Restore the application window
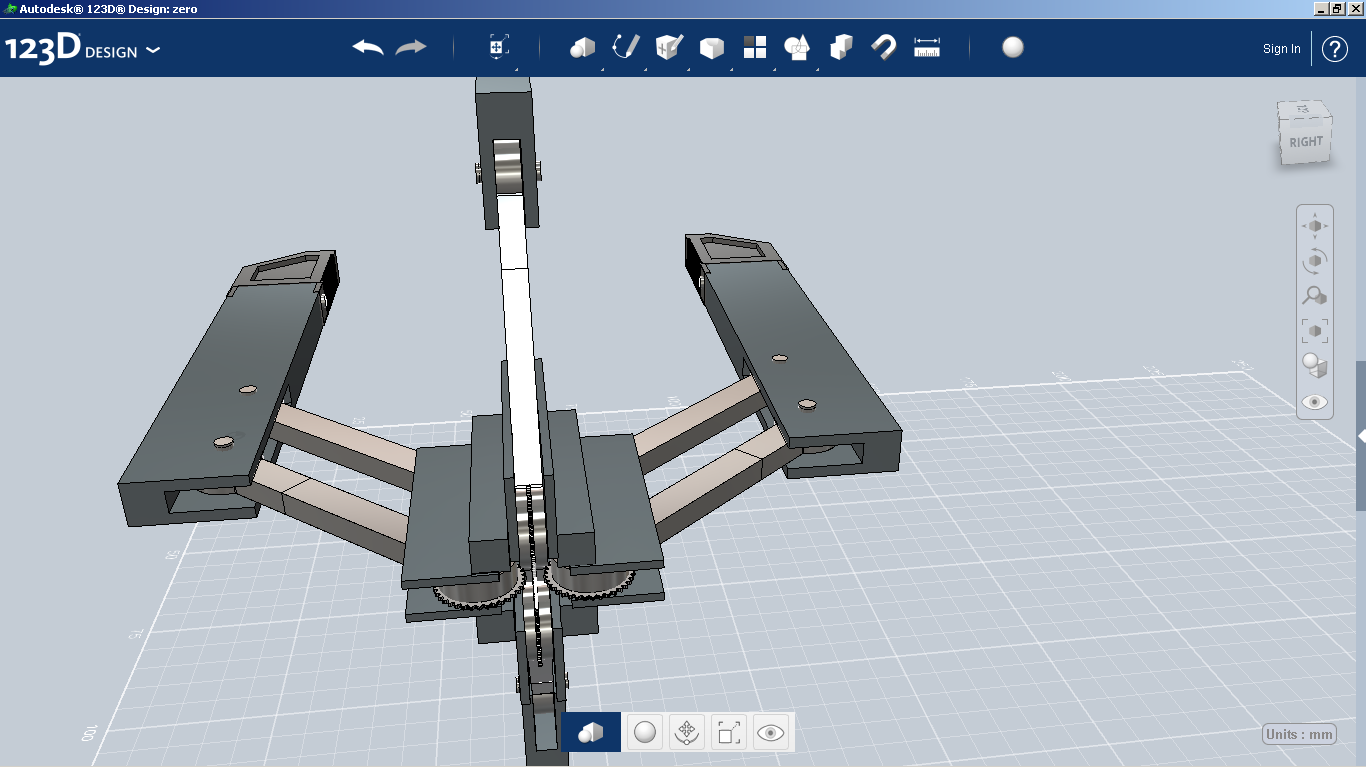The image size is (1366, 768). click(1337, 8)
